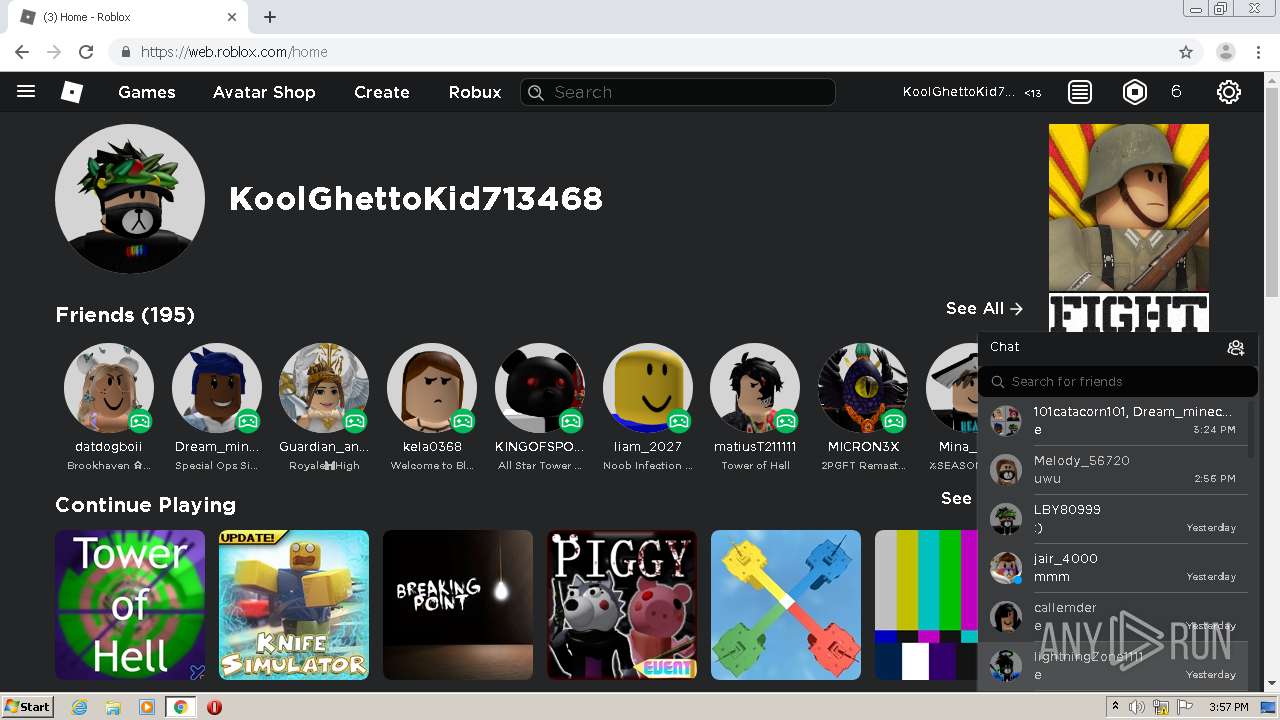1280x720 pixels.
Task: Click create chat group icon
Action: [1236, 347]
